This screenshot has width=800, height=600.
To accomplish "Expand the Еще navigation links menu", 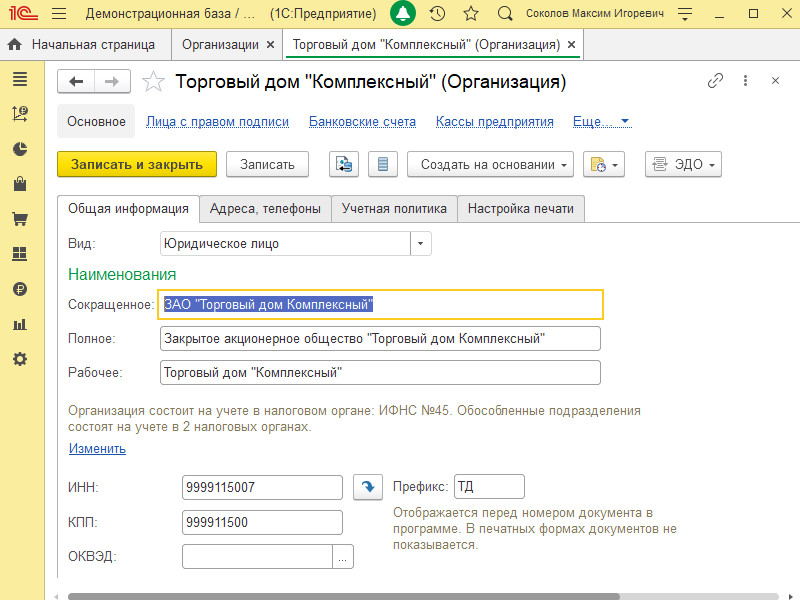I will point(601,121).
